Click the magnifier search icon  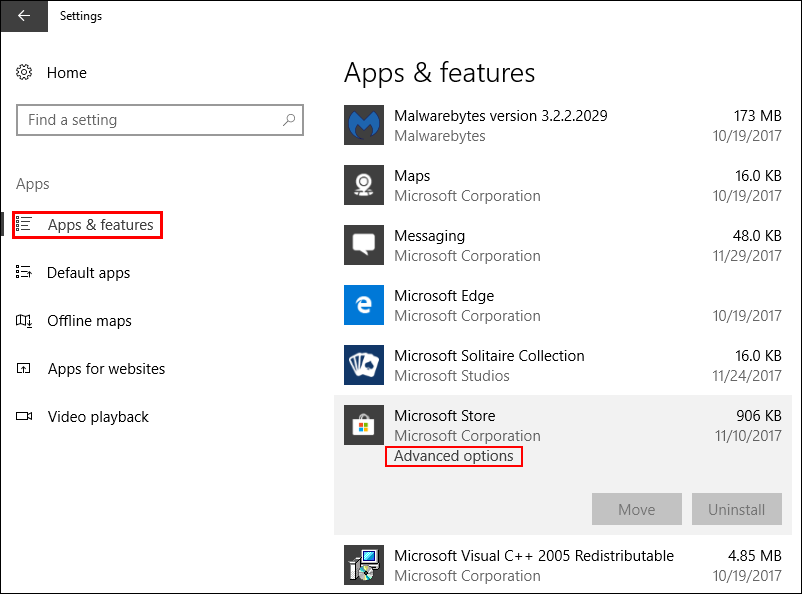point(289,120)
